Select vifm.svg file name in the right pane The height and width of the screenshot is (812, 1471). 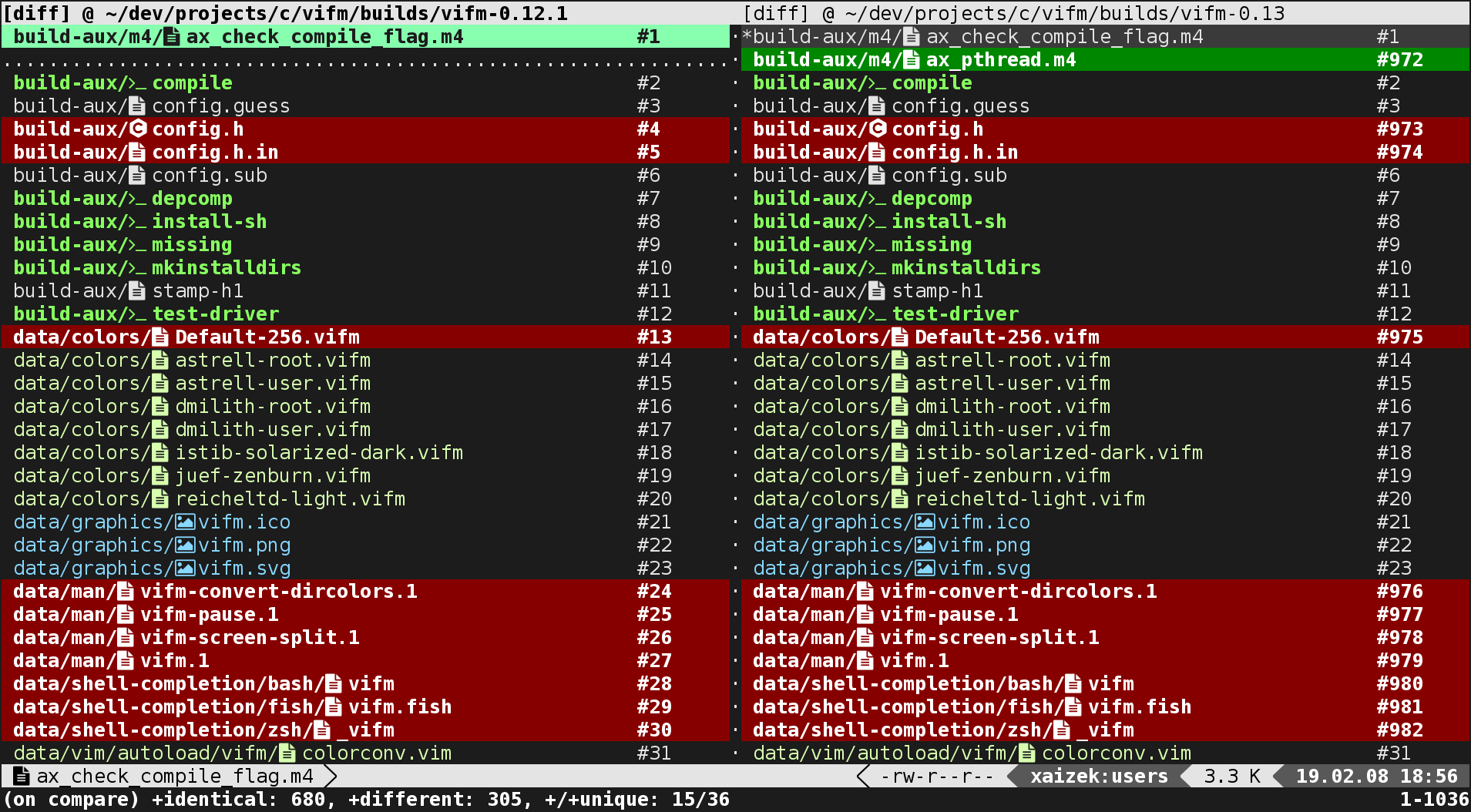click(984, 569)
